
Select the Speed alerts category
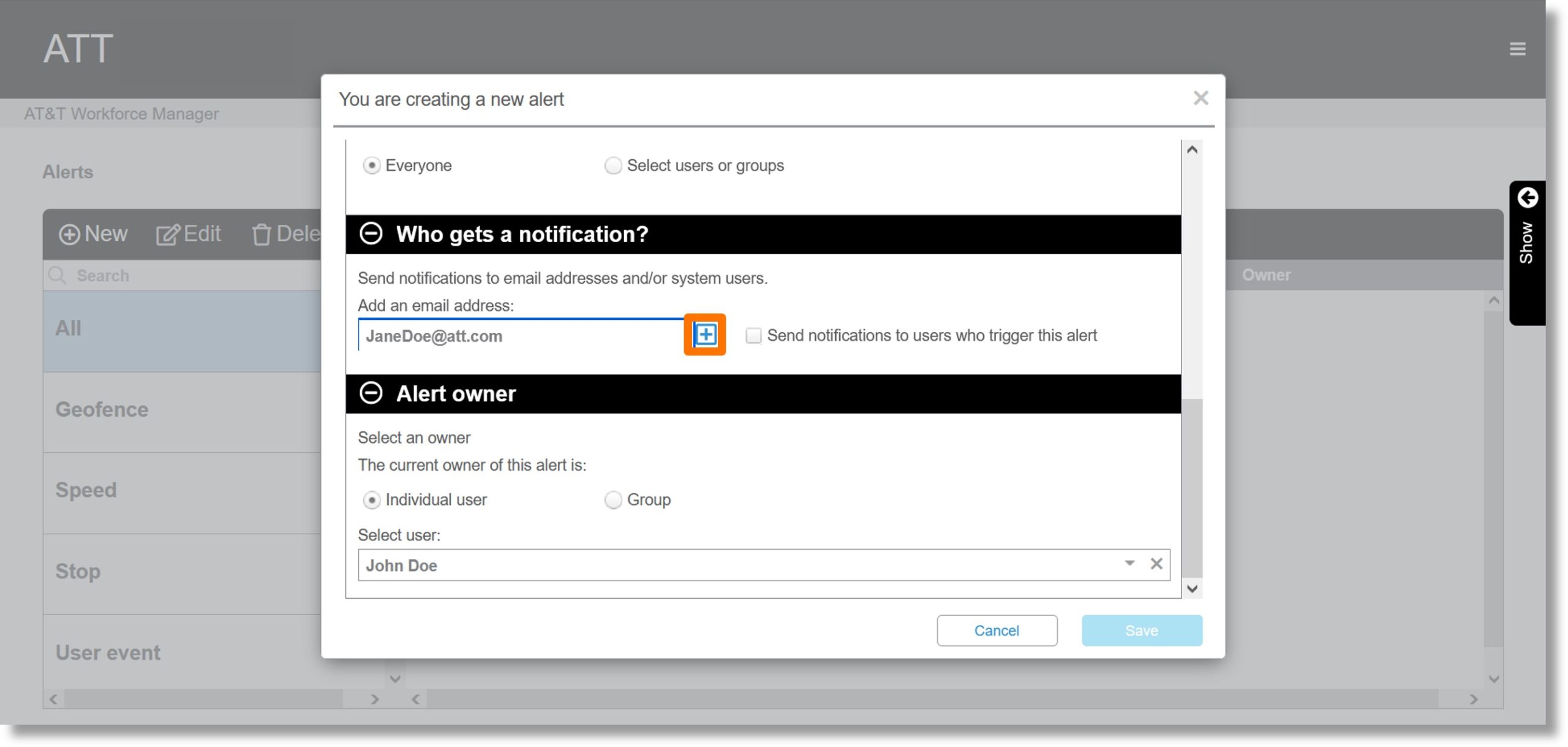(182, 493)
